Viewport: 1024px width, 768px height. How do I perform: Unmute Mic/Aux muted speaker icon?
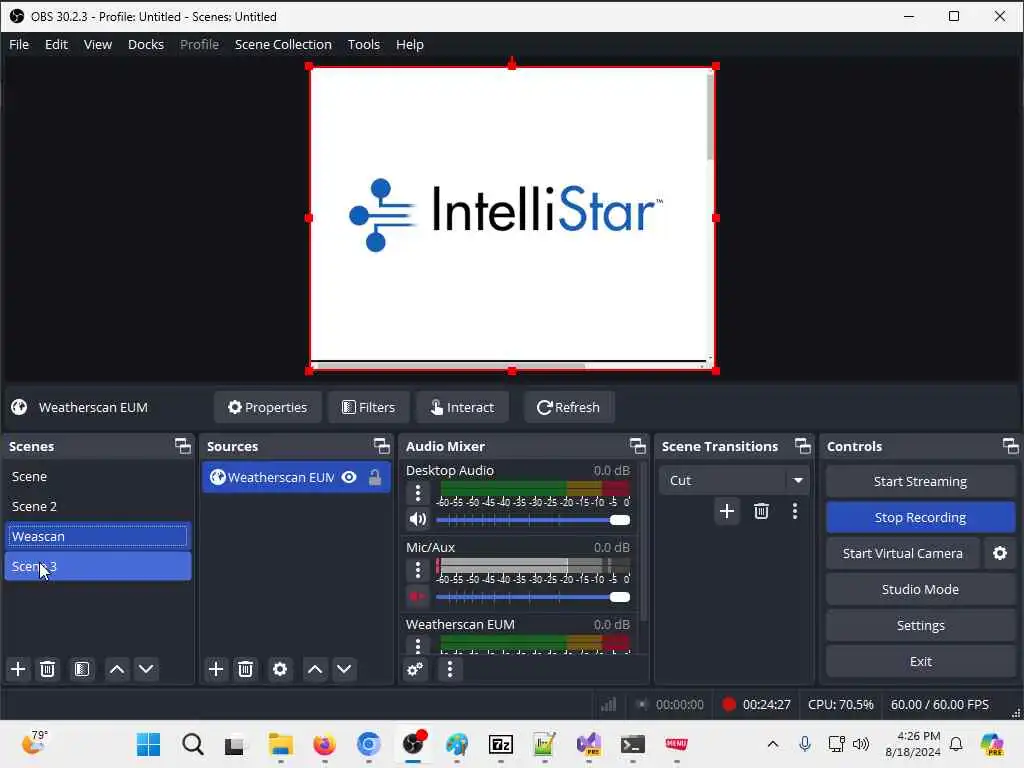tap(418, 596)
